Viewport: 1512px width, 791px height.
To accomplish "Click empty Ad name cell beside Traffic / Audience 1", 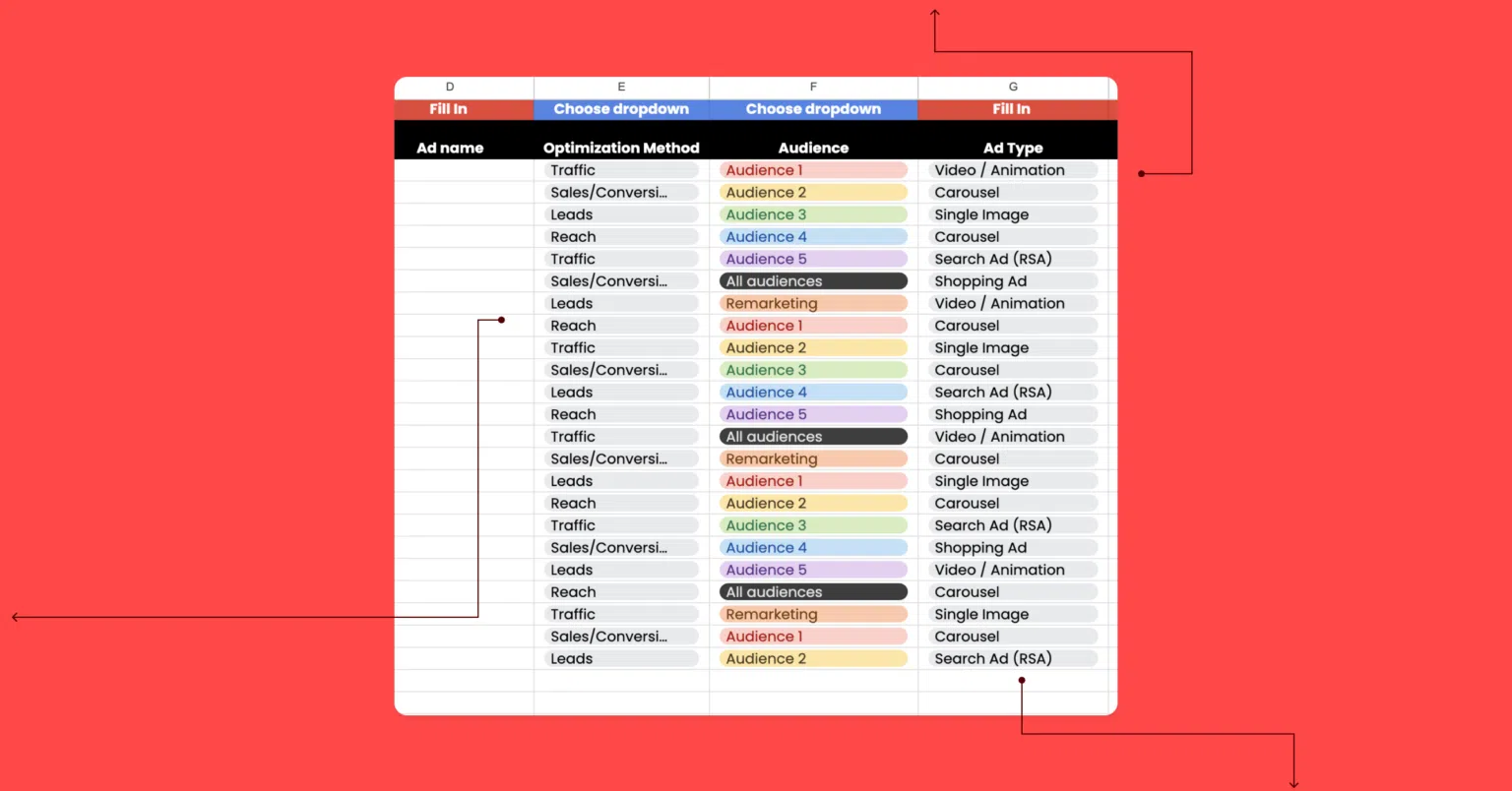I will tap(464, 170).
